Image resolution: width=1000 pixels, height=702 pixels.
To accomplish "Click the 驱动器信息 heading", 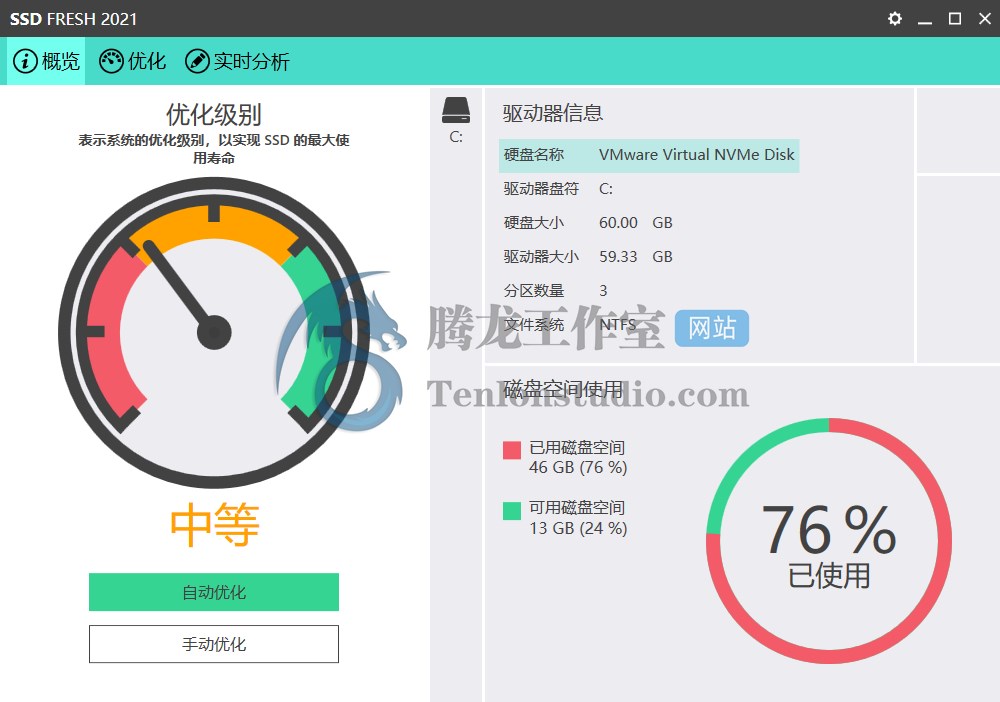I will [553, 113].
